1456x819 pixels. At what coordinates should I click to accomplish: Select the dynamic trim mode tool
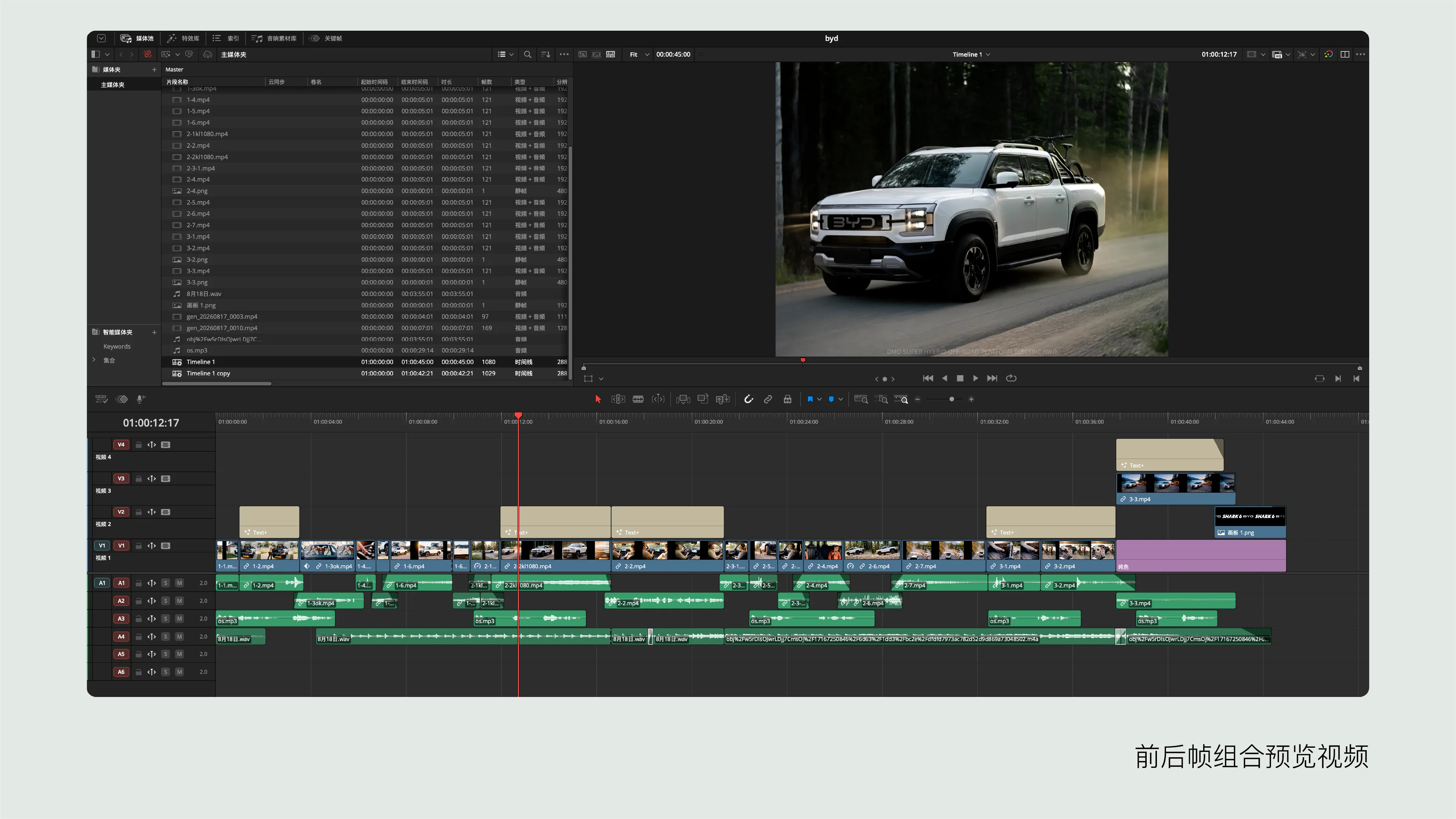(658, 399)
